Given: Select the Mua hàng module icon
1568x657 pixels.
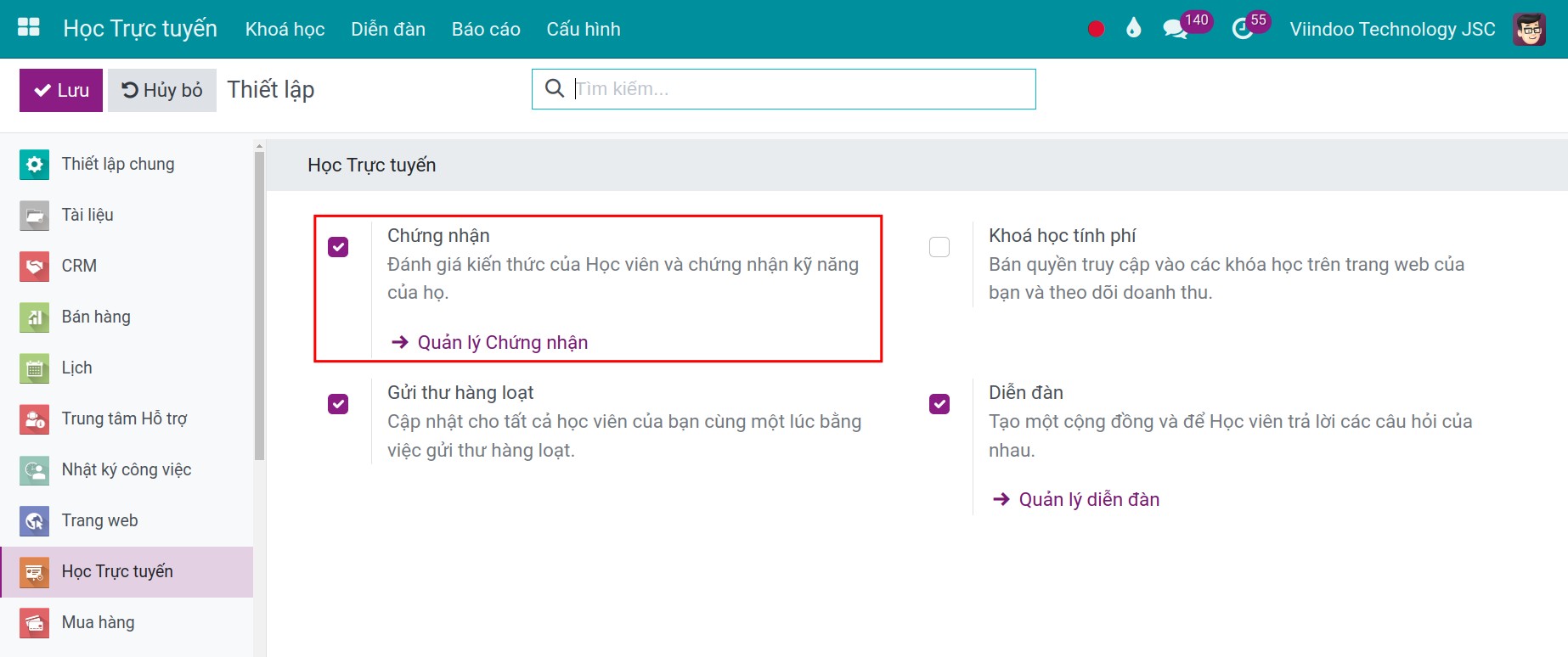Looking at the screenshot, I should [x=34, y=622].
